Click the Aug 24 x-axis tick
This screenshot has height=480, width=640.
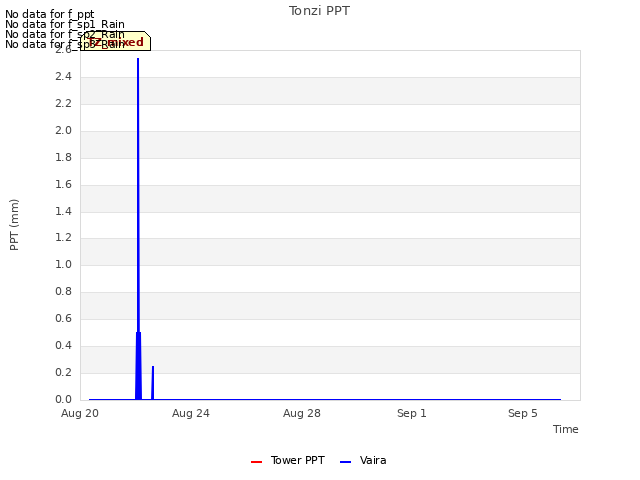coord(191,413)
